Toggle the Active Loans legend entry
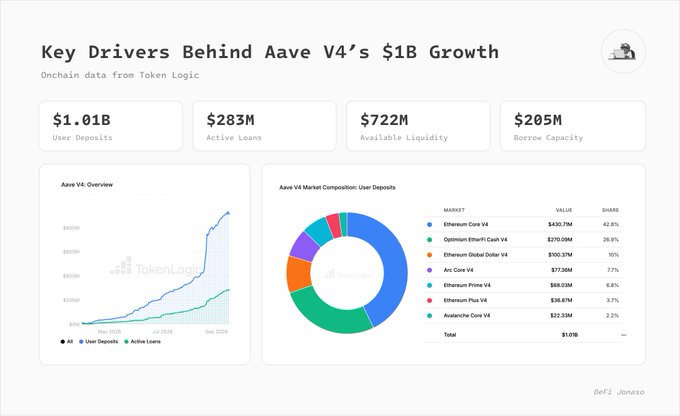This screenshot has width=680, height=416. [x=143, y=342]
